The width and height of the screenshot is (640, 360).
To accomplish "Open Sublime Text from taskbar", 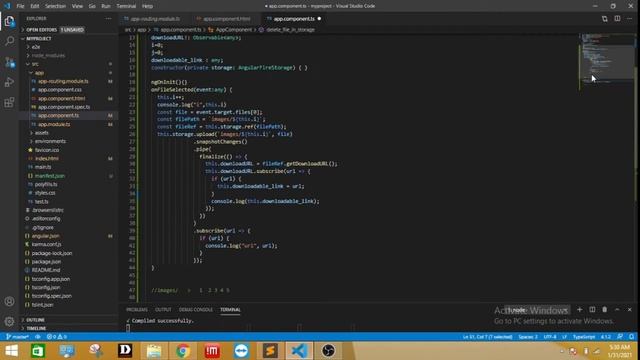I will [x=270, y=351].
